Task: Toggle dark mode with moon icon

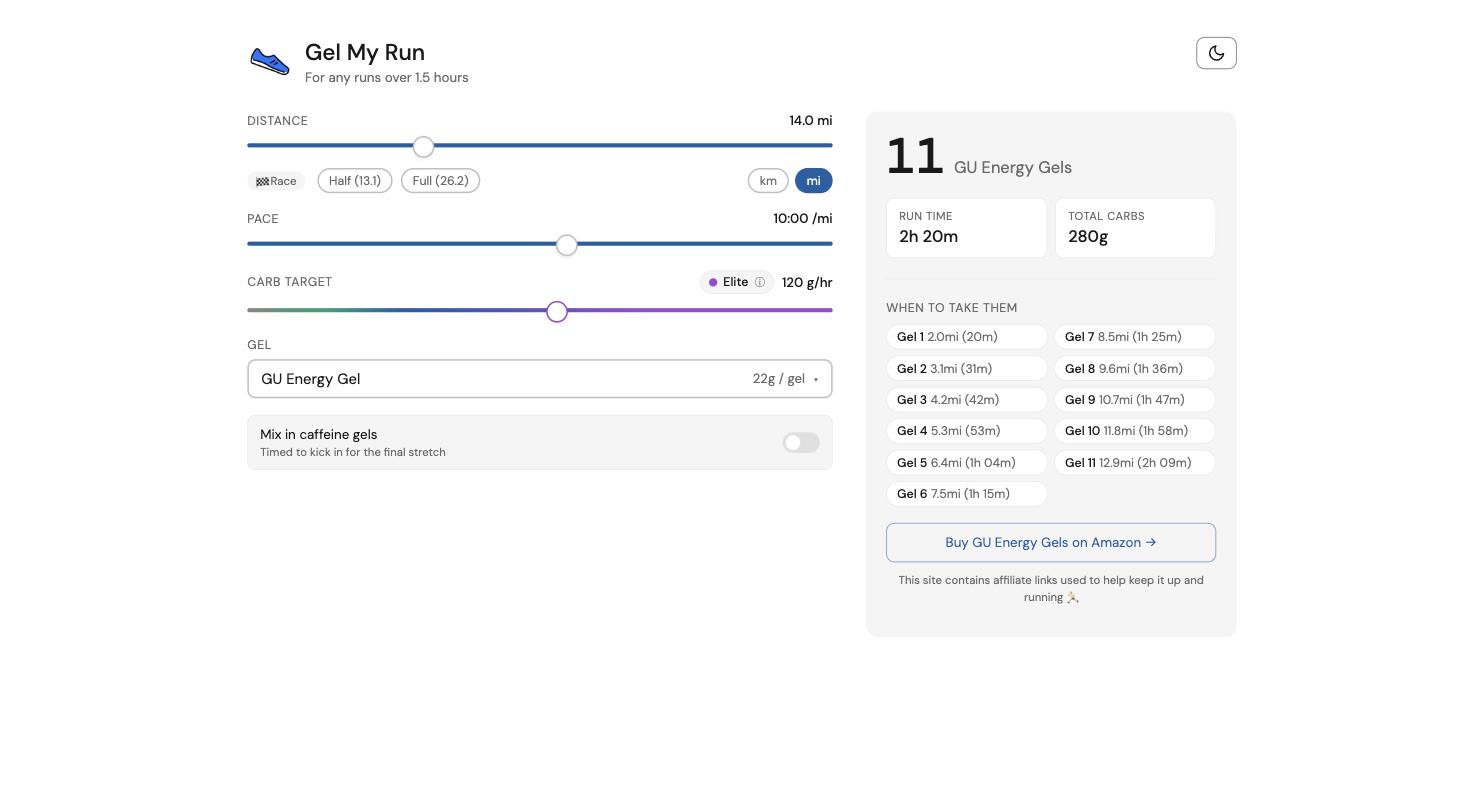Action: [x=1216, y=53]
